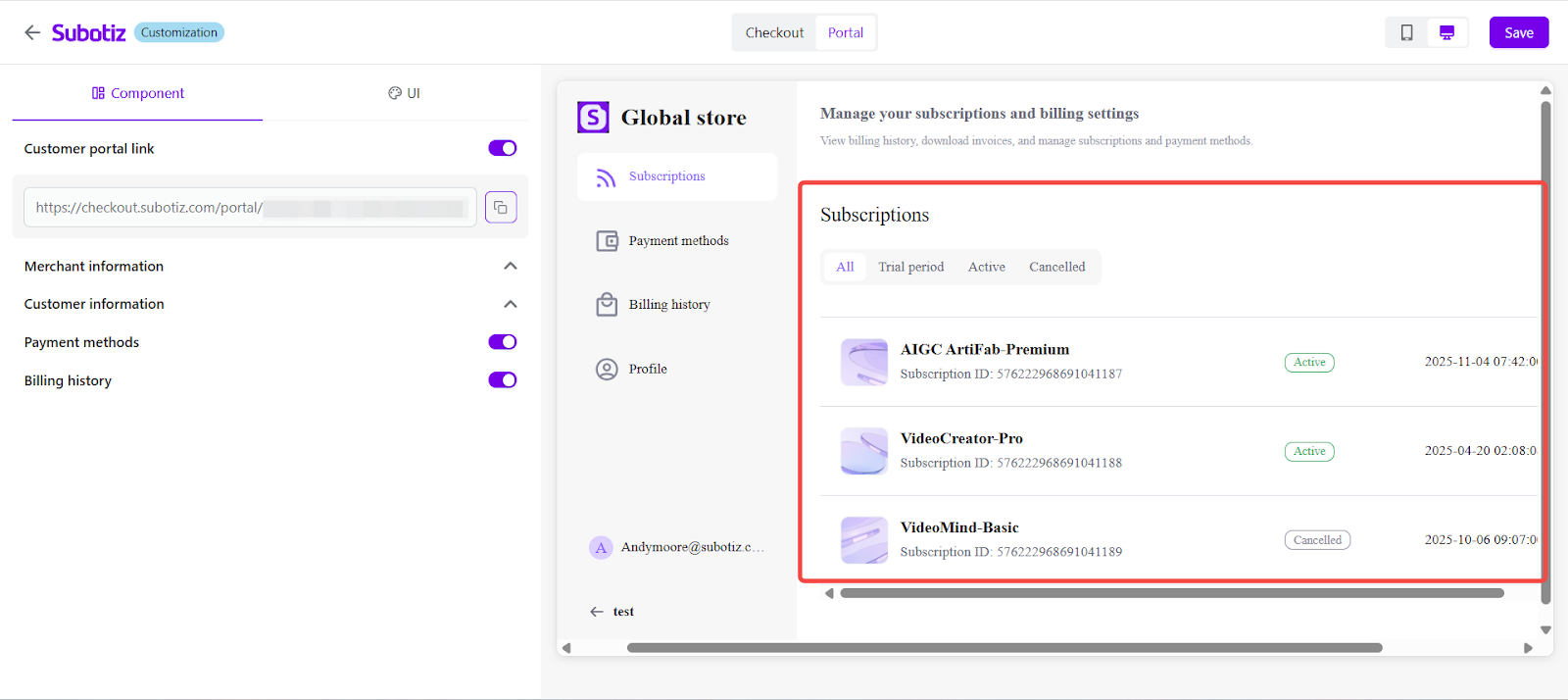Switch to desktop preview icon
The image size is (1568, 700).
[x=1446, y=32]
